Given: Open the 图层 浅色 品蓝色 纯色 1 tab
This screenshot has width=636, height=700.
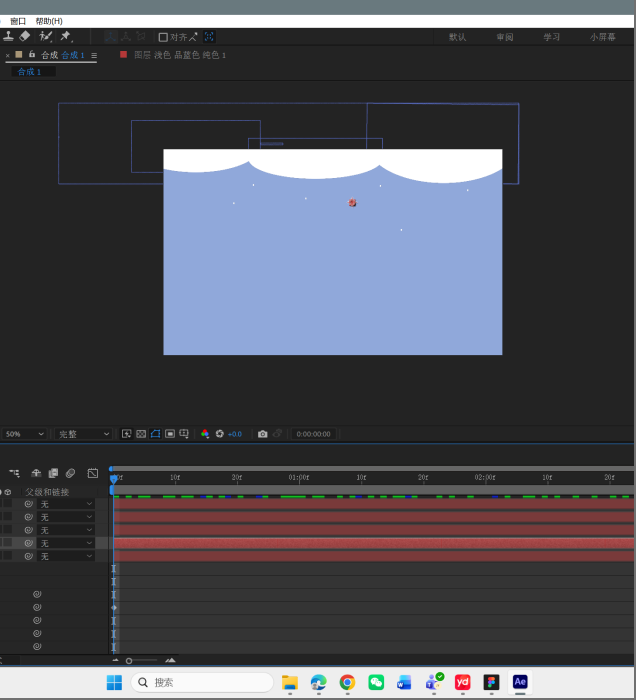Looking at the screenshot, I should 180,55.
